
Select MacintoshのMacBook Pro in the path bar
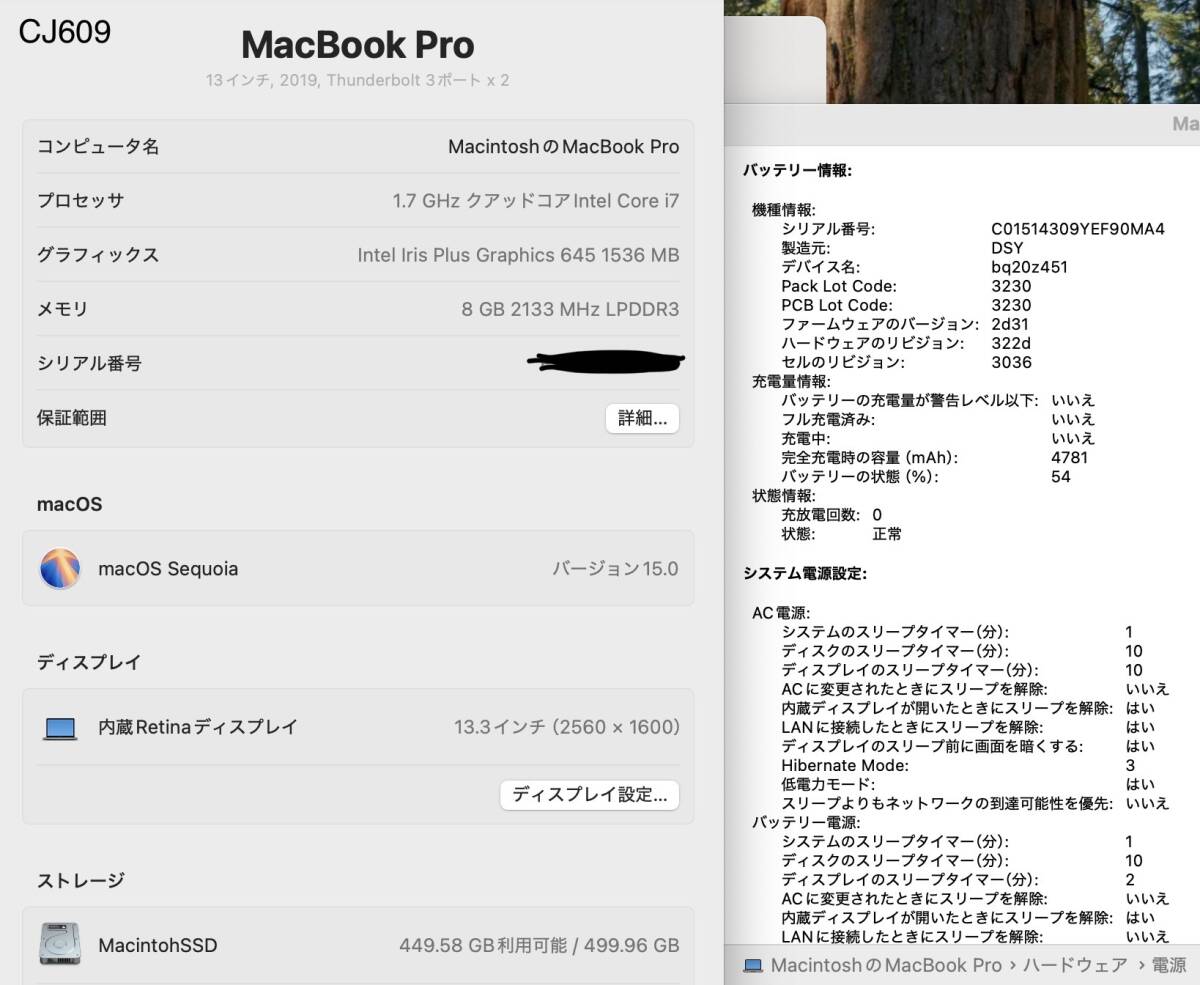[886, 966]
